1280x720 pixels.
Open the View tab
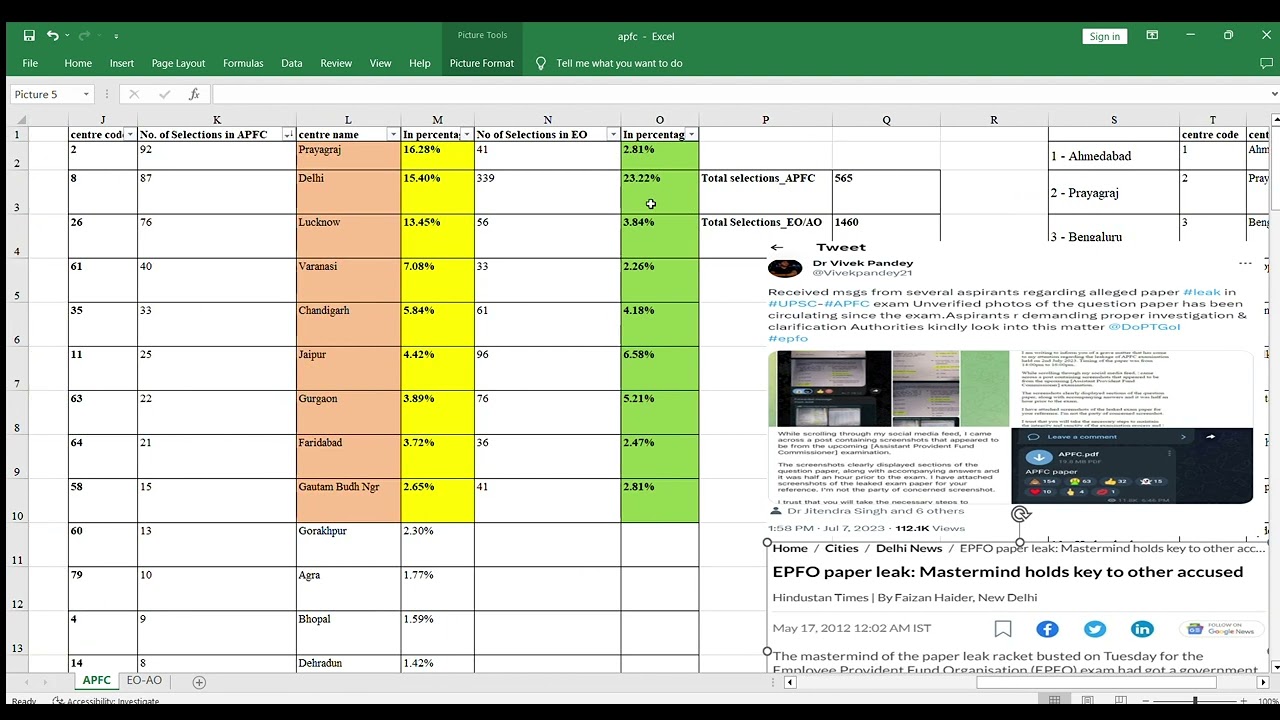(x=381, y=63)
